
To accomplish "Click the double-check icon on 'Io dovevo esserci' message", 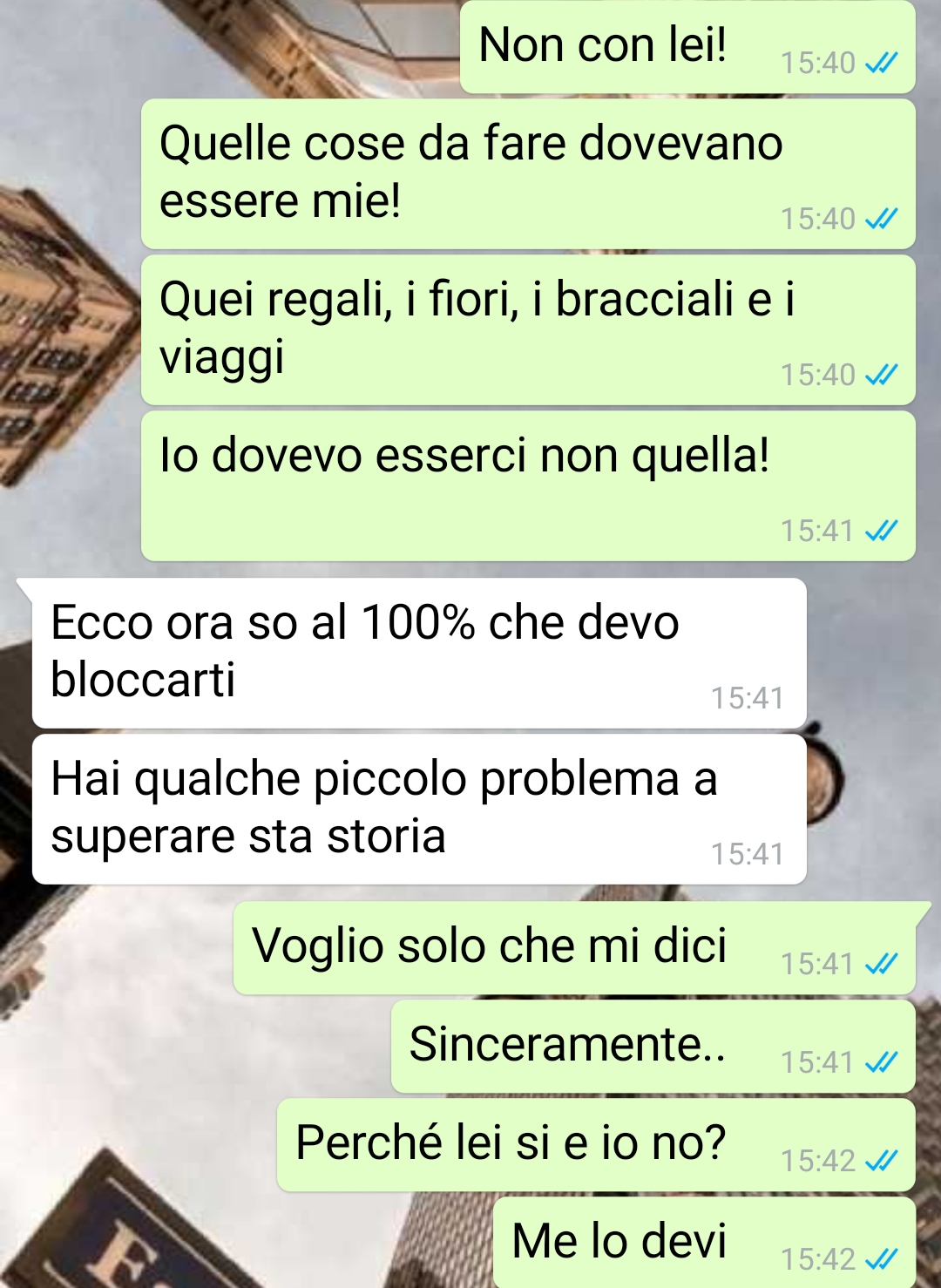I will point(881,531).
